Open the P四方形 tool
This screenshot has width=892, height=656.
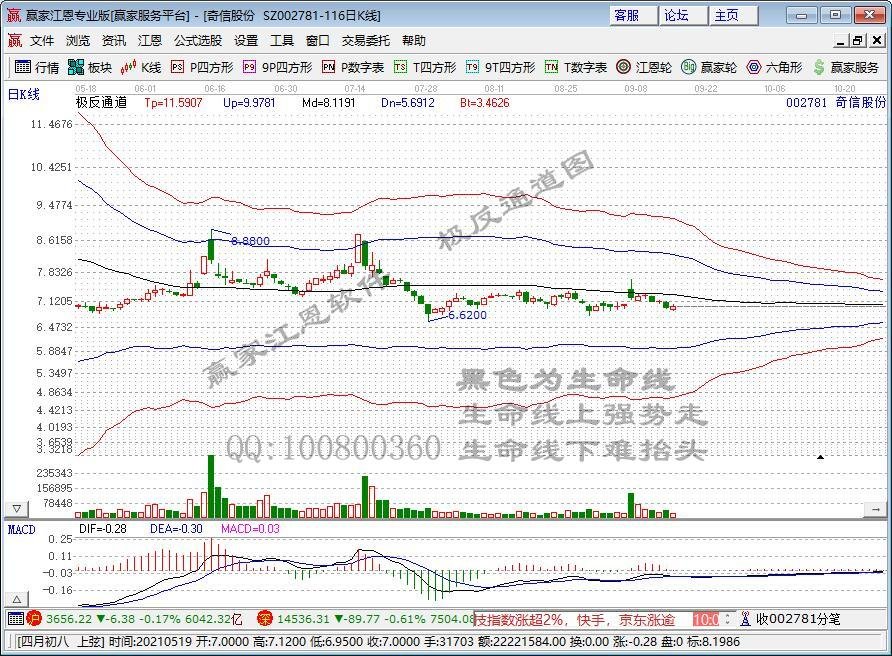click(x=202, y=67)
